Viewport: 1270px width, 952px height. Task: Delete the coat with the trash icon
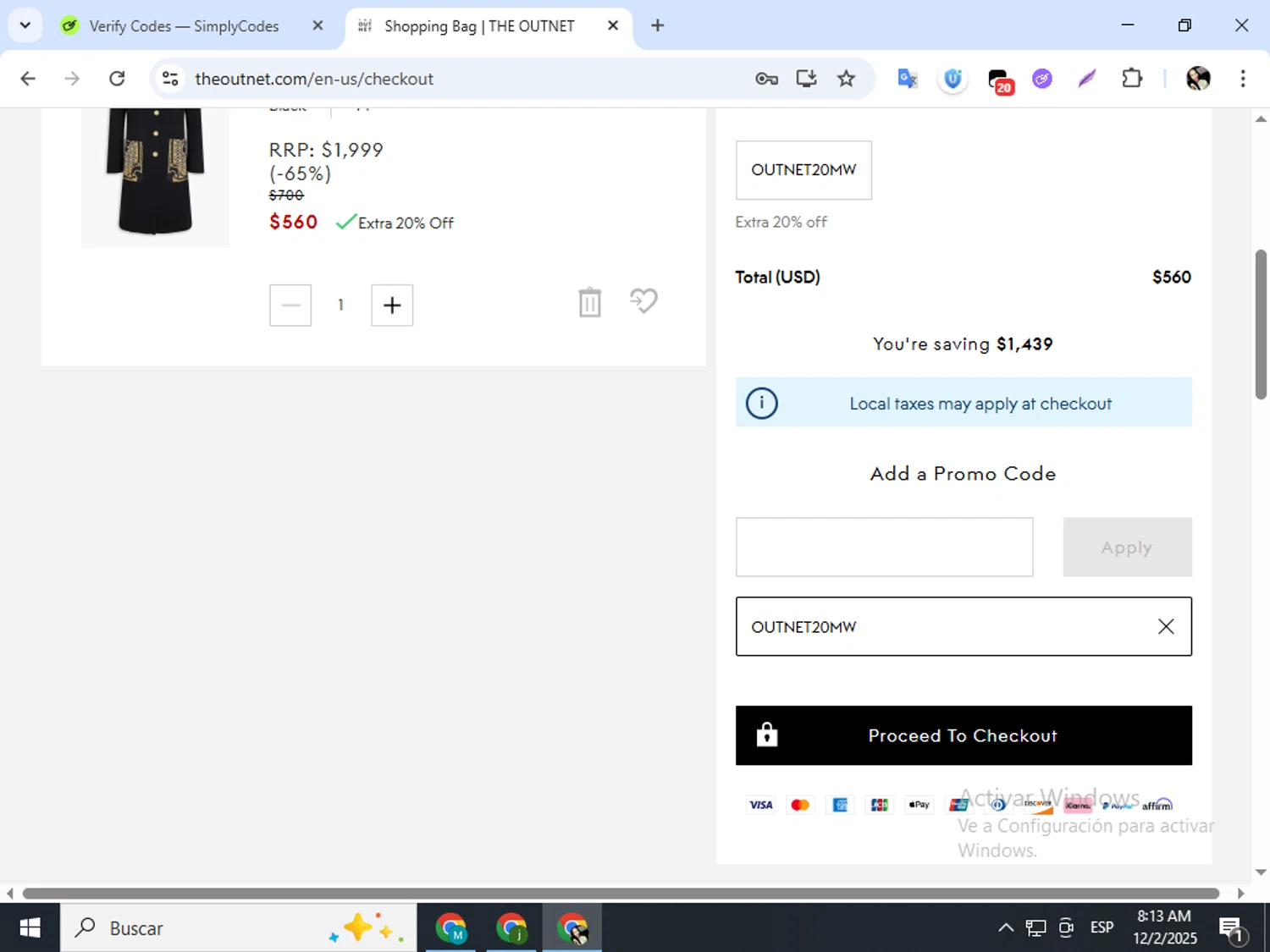pos(590,302)
